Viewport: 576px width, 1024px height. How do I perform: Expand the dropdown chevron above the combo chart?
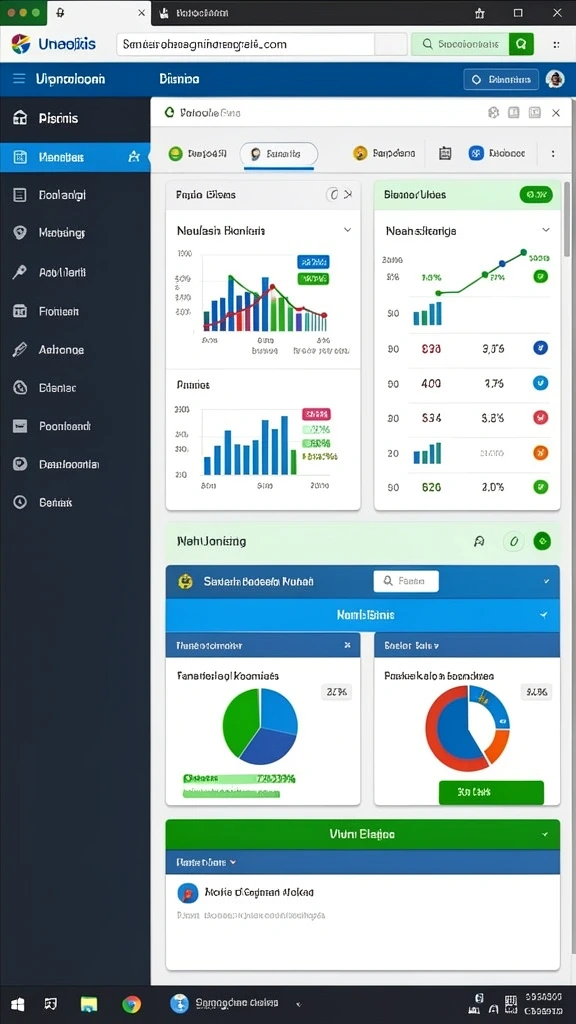[347, 230]
